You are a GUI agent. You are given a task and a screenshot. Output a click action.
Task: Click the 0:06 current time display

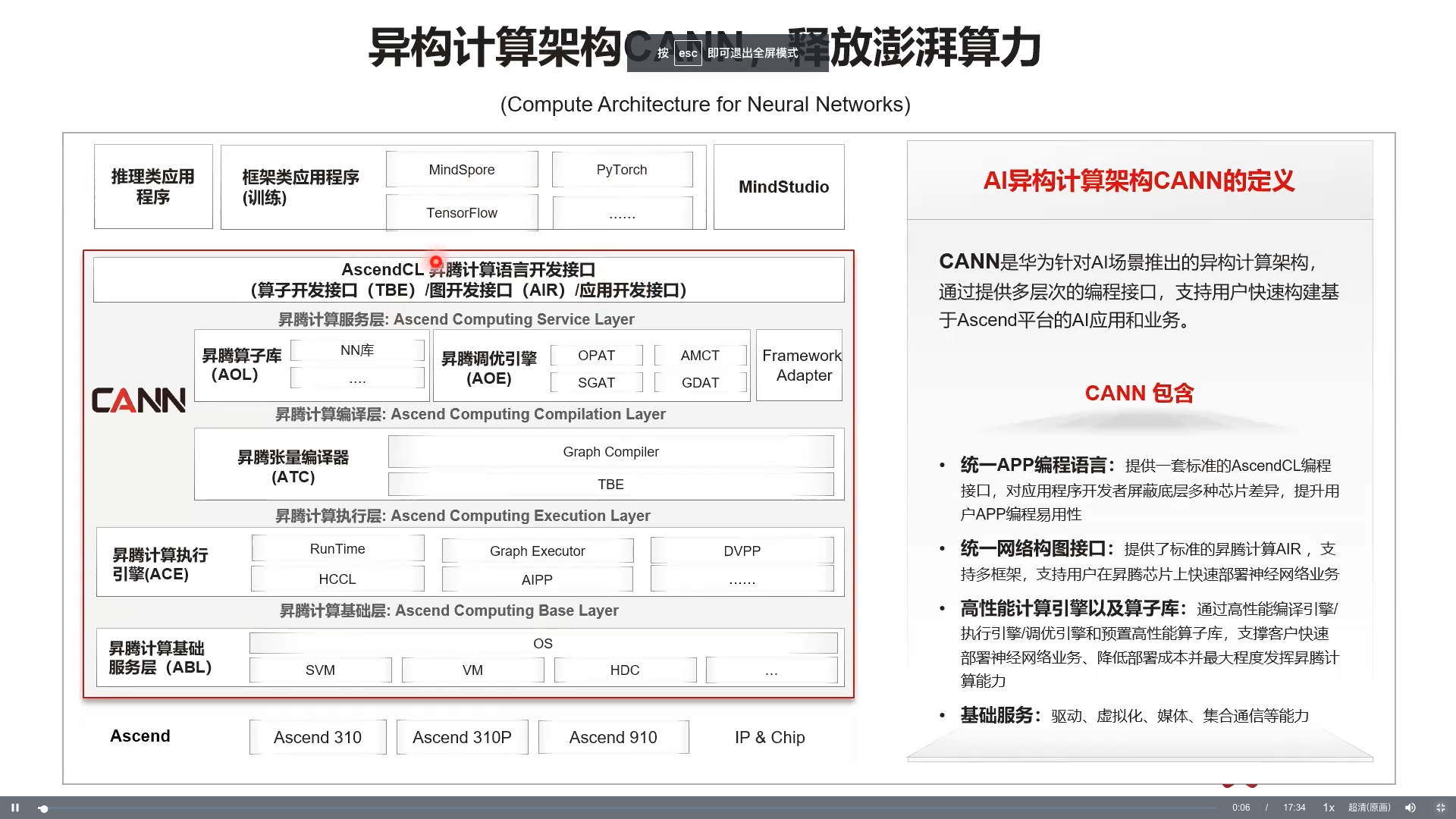pyautogui.click(x=1241, y=808)
